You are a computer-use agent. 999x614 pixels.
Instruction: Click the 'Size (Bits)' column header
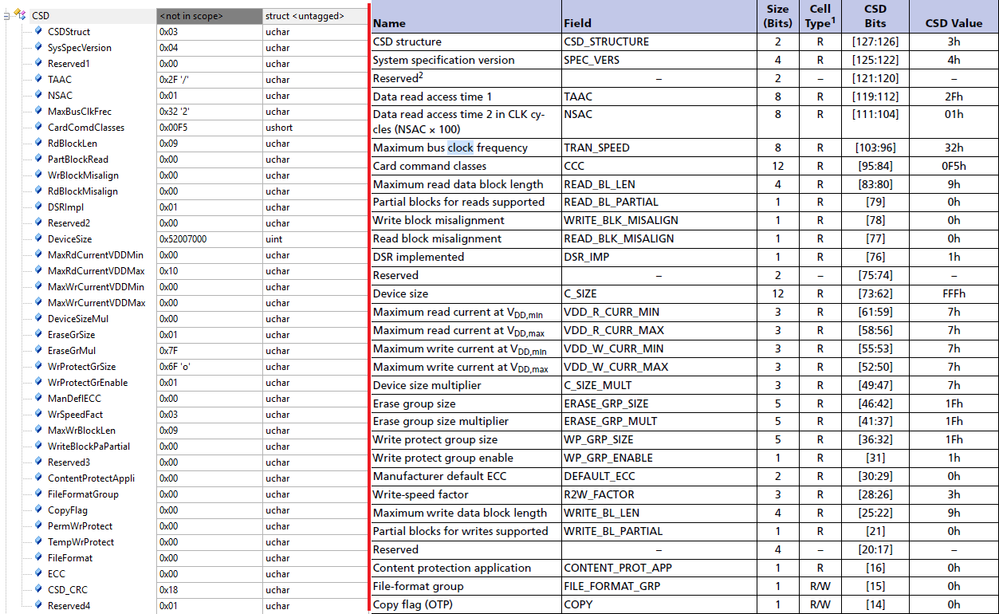pos(778,17)
